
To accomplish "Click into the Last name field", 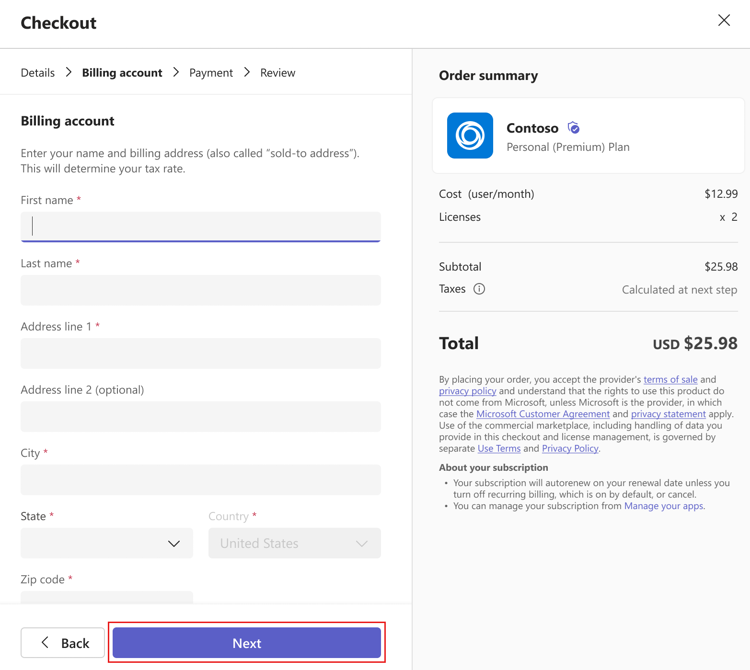I will (200, 290).
